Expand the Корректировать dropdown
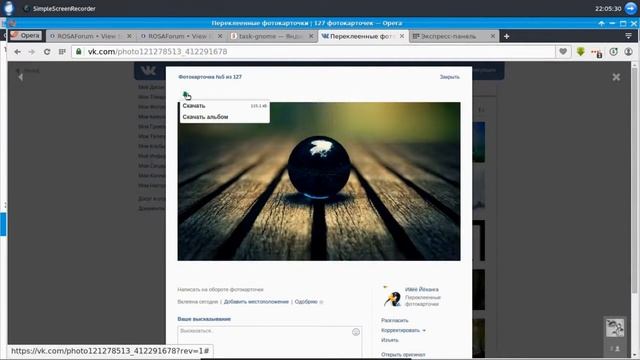Image resolution: width=640 pixels, height=360 pixels. (403, 330)
